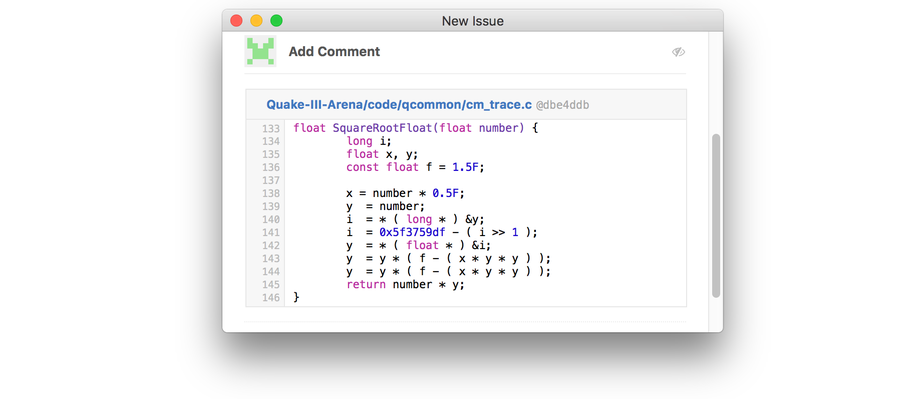Click the const keyword on line 136
The image size is (919, 399).
tap(363, 167)
